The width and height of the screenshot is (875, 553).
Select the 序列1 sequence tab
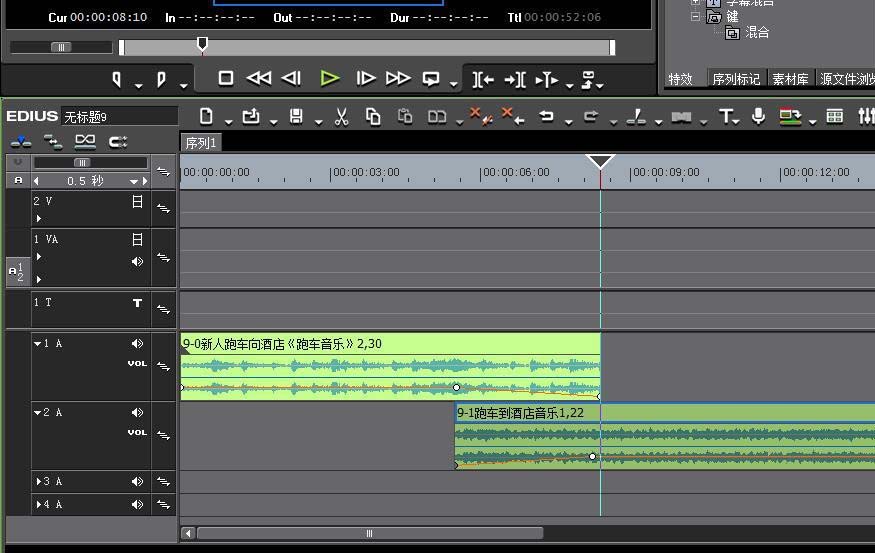[200, 143]
